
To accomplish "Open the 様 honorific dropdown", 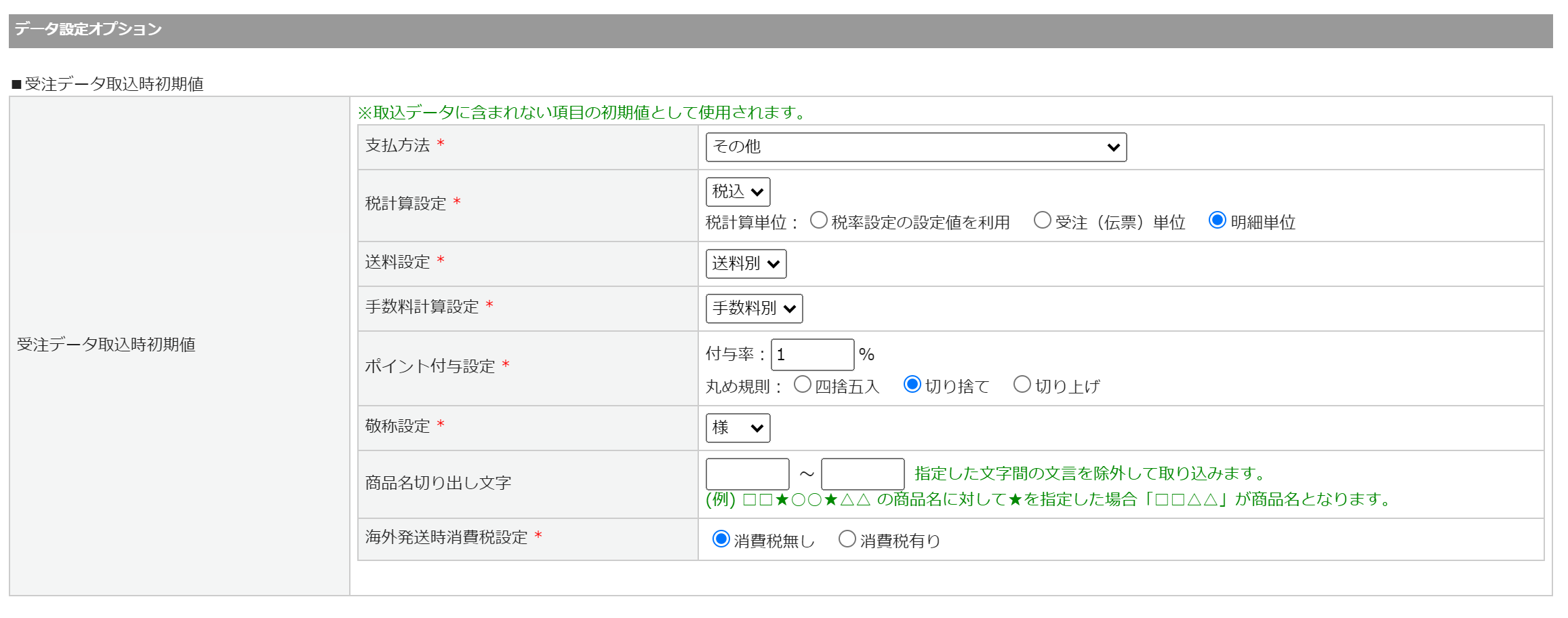I will [x=738, y=428].
